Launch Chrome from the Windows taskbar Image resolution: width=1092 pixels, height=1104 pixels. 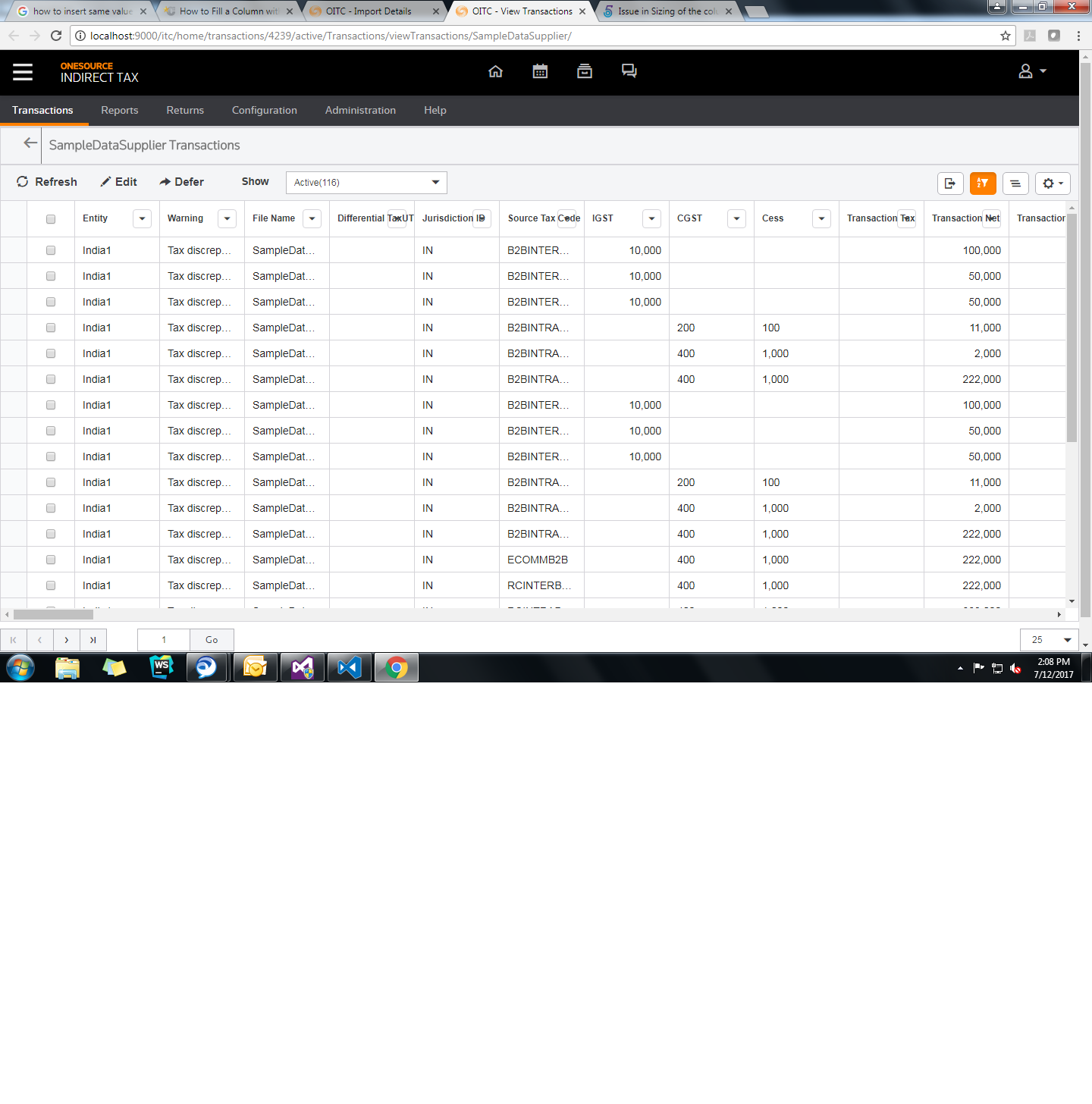pos(396,668)
